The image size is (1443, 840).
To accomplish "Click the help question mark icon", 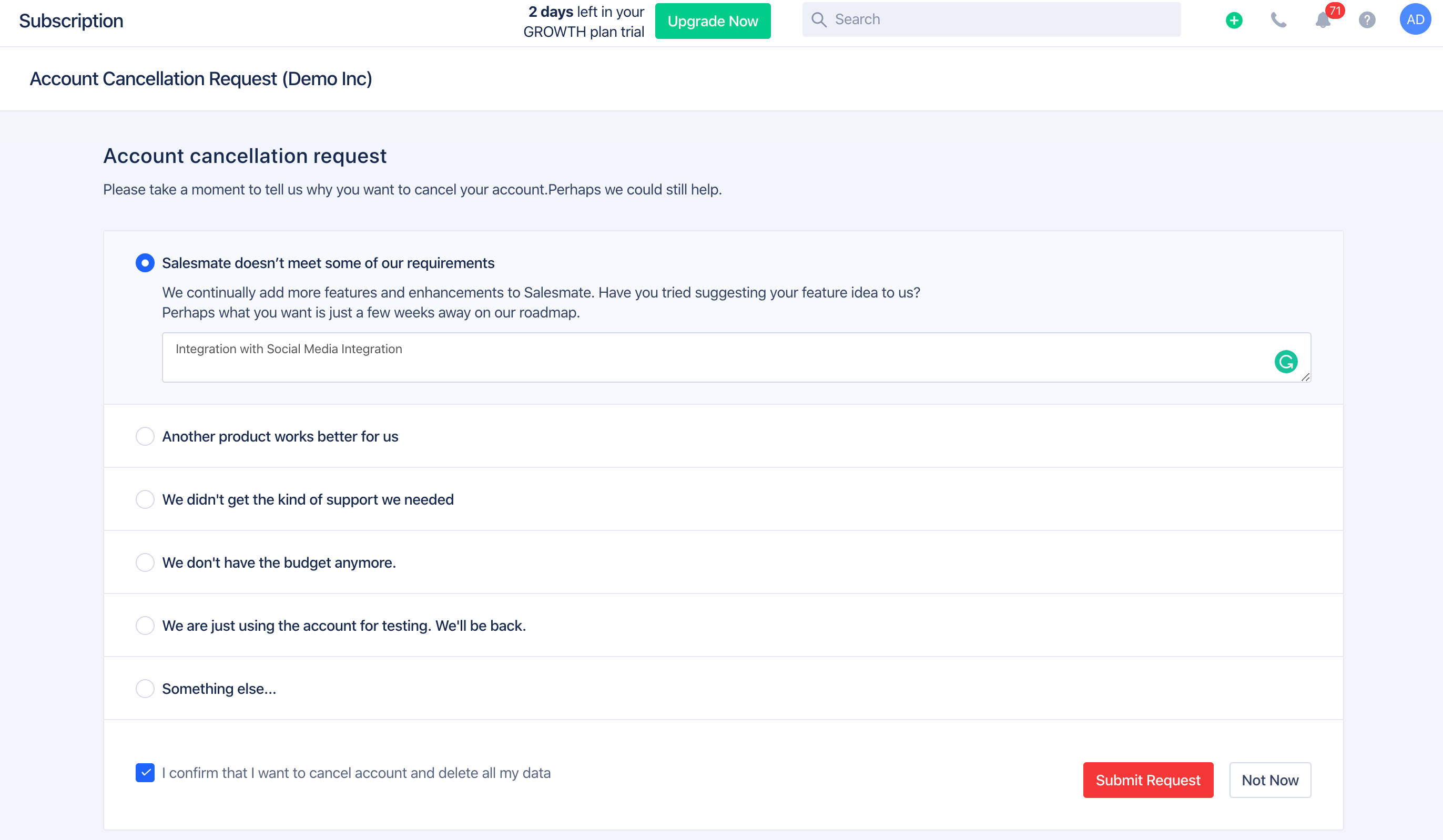I will [x=1367, y=21].
